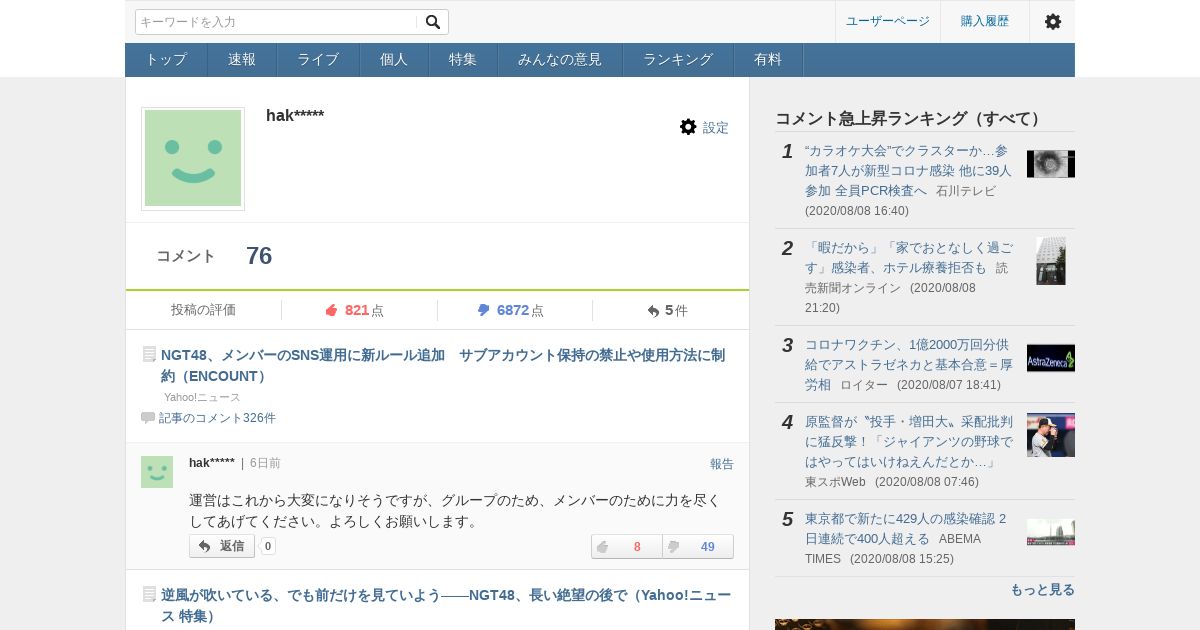The image size is (1200, 630).
Task: Click the search magnifier icon
Action: [x=433, y=22]
